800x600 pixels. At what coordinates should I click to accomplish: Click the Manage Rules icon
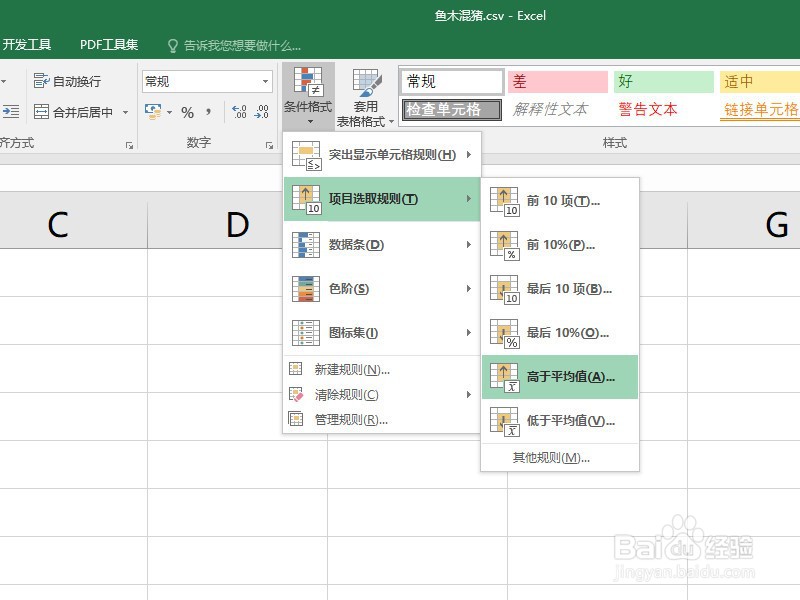tap(296, 419)
